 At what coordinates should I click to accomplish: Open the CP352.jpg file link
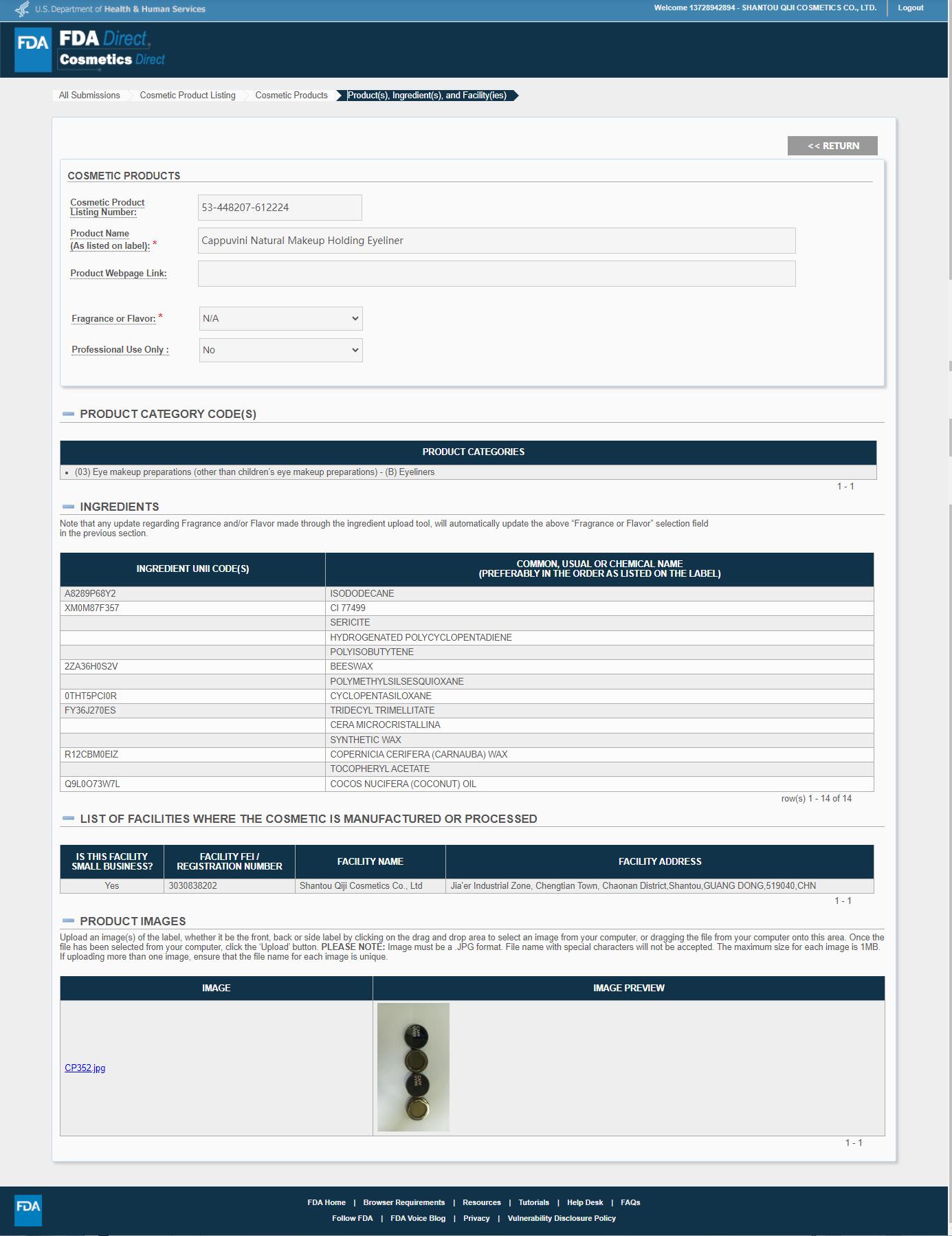point(85,1068)
